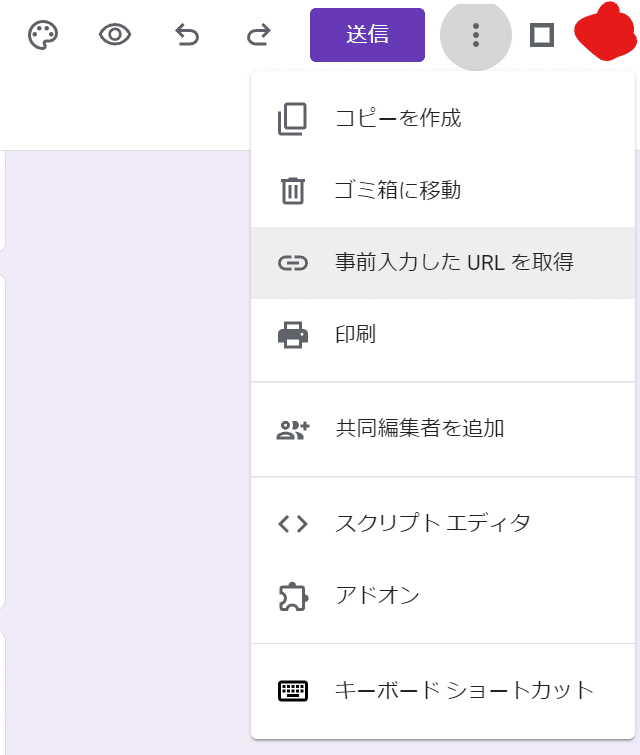The width and height of the screenshot is (640, 755).
Task: Choose ゴミ箱に移動 menu entry
Action: pyautogui.click(x=443, y=191)
